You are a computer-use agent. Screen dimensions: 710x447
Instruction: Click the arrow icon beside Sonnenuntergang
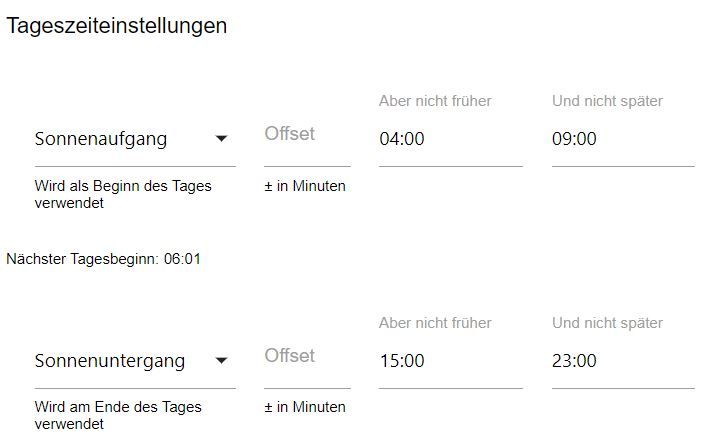(x=222, y=361)
